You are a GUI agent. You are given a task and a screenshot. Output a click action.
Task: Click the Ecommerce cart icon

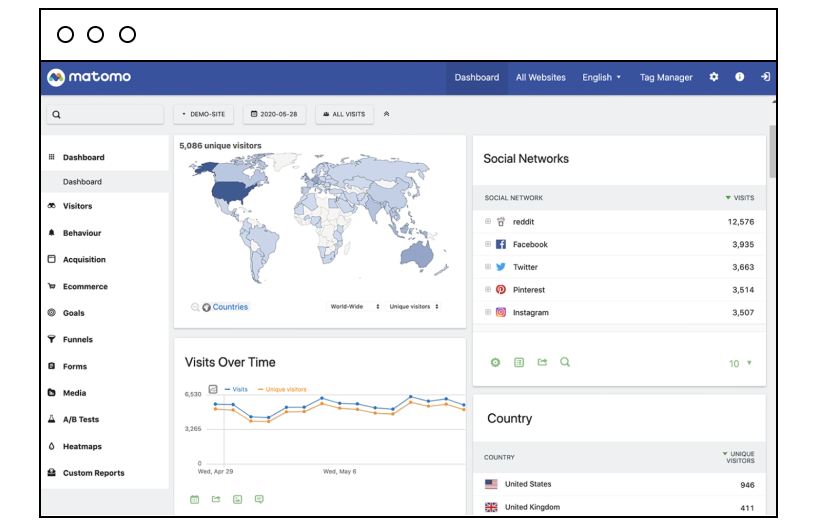click(x=51, y=286)
